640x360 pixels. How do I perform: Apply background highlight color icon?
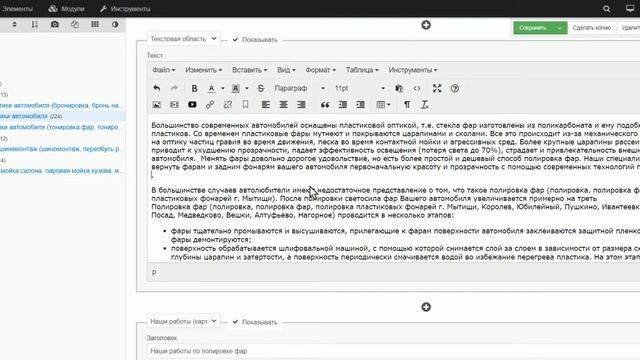click(x=236, y=88)
